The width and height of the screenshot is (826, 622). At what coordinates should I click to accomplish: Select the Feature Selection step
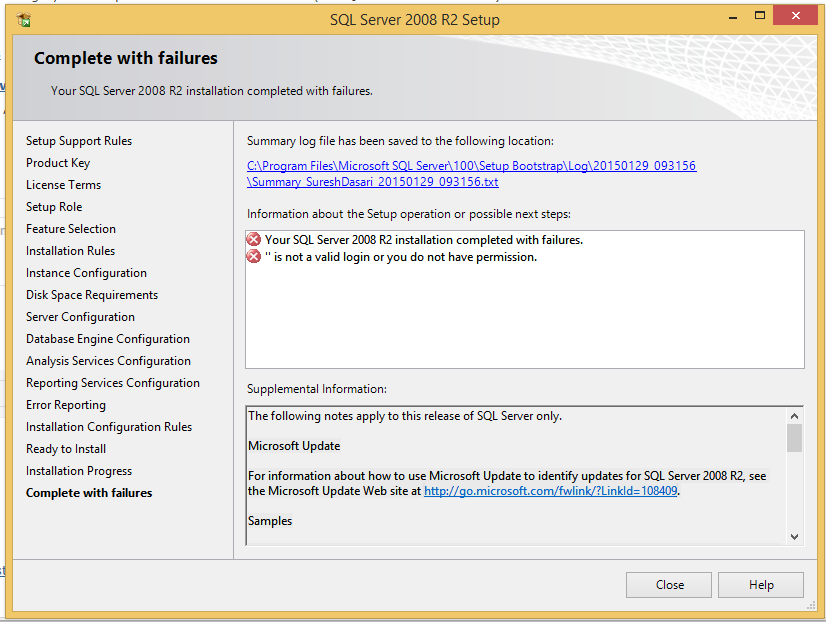click(71, 229)
